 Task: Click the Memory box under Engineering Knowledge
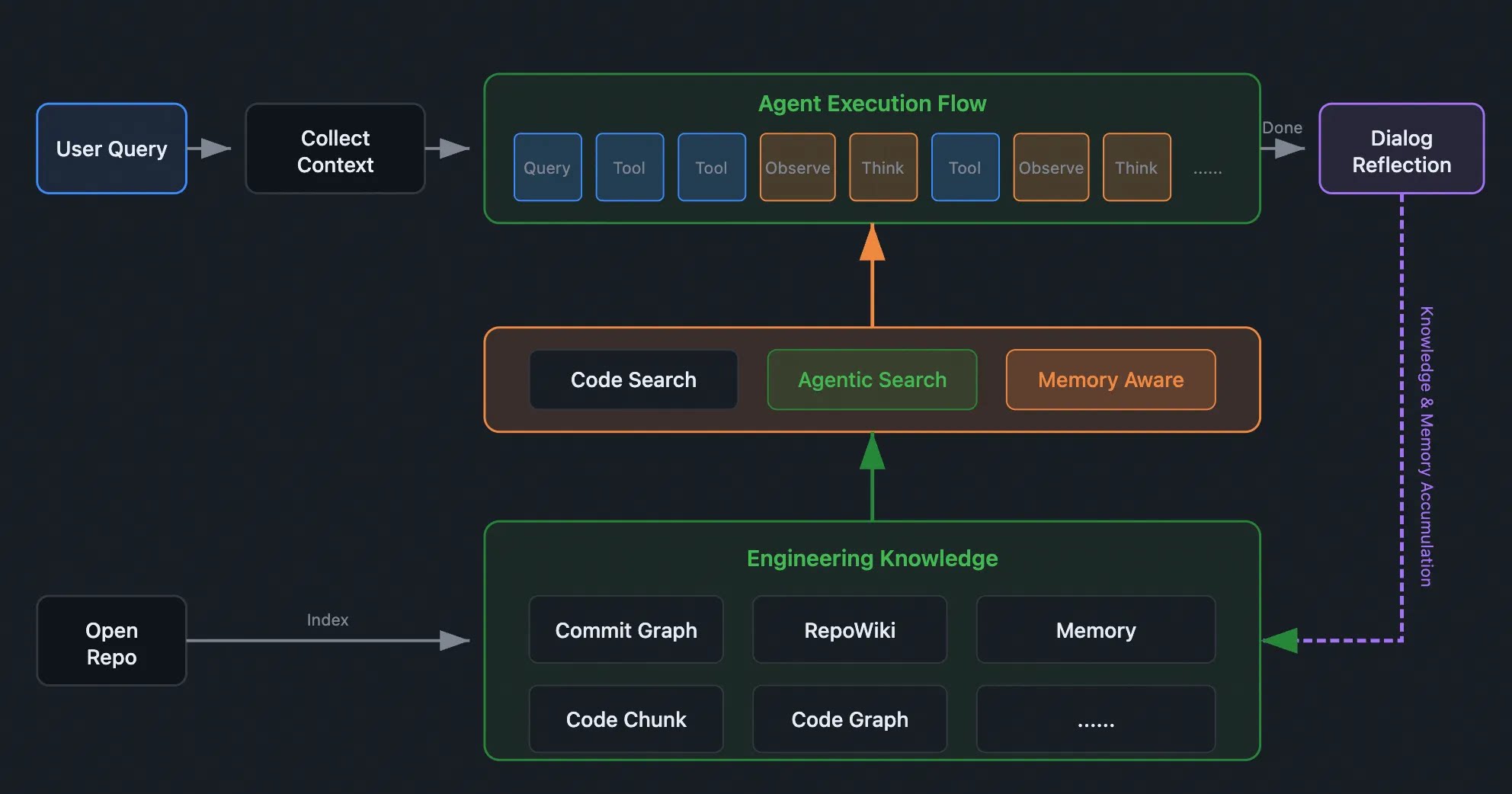1096,630
